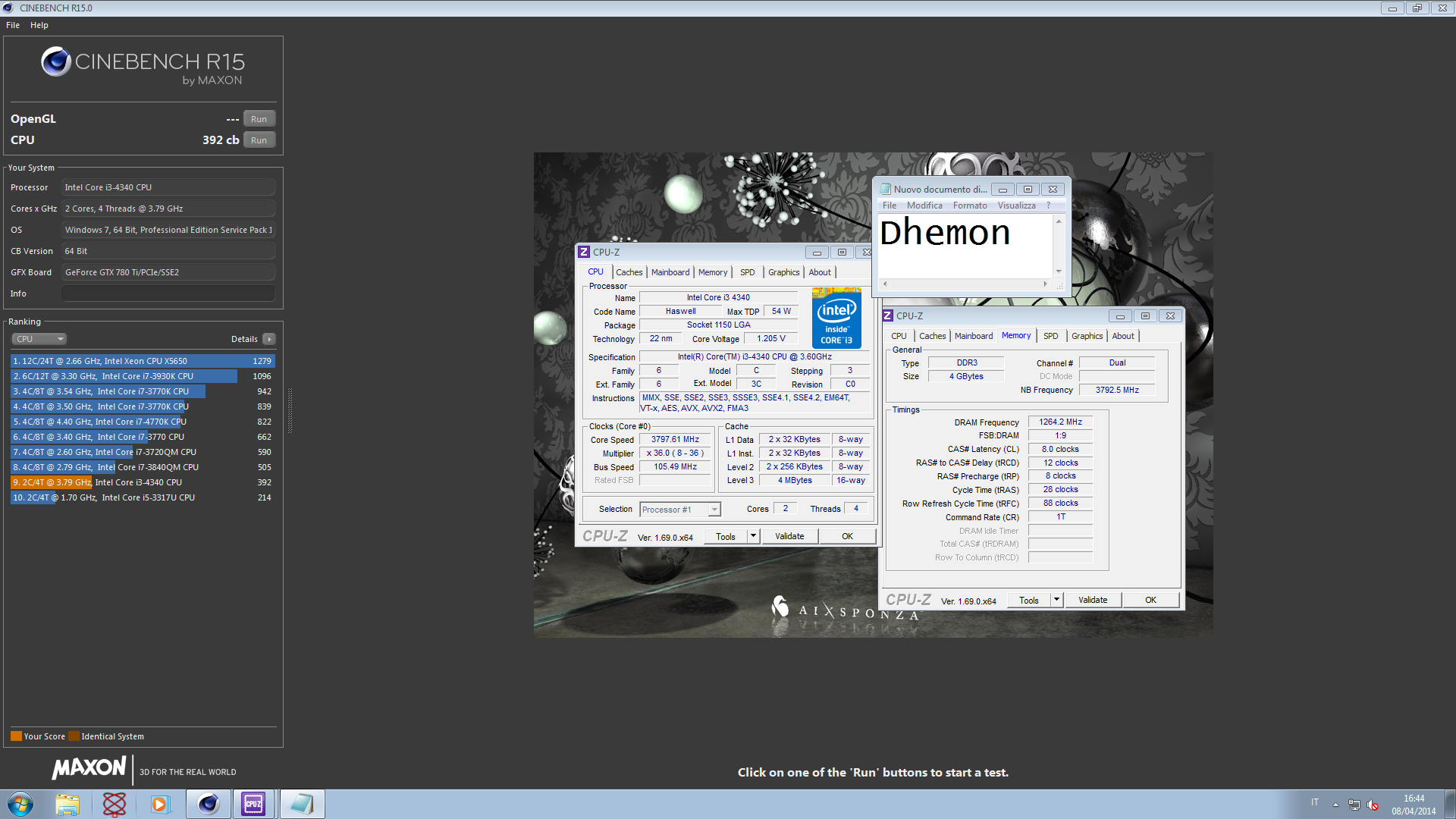Switch to Caches tab in CPU-Z Memory window
The height and width of the screenshot is (819, 1456).
coord(932,336)
